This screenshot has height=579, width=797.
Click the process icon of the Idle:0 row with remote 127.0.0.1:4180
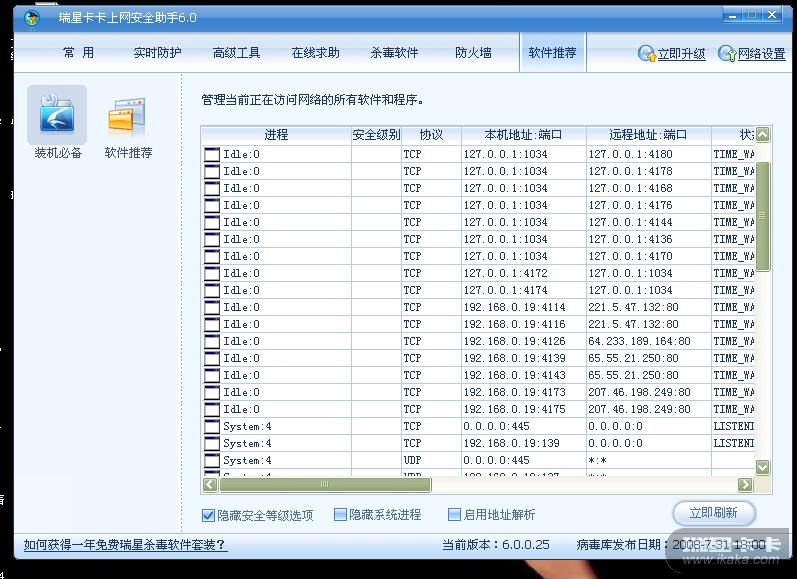212,154
